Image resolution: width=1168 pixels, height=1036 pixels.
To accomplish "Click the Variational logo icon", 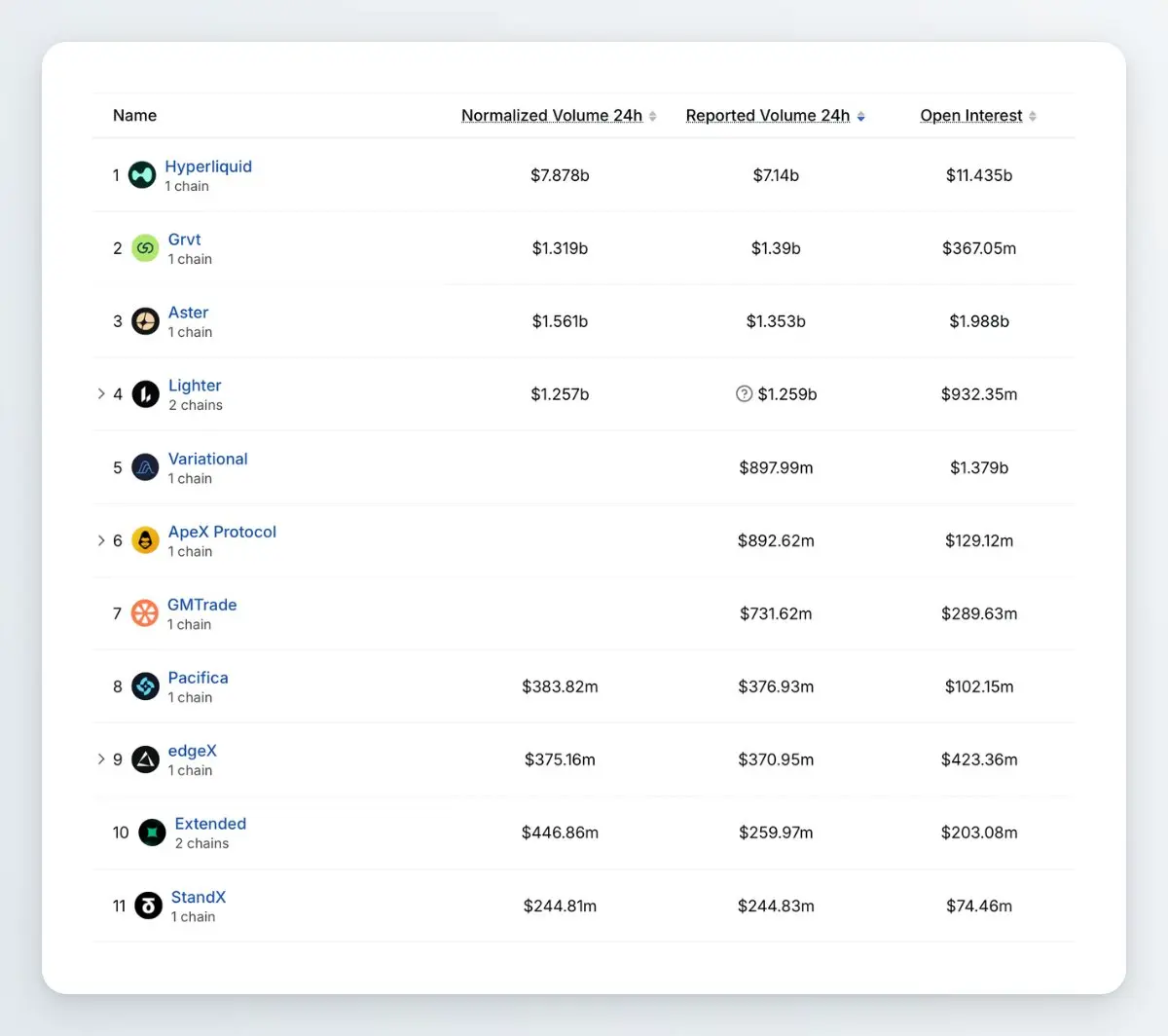I will pyautogui.click(x=145, y=467).
